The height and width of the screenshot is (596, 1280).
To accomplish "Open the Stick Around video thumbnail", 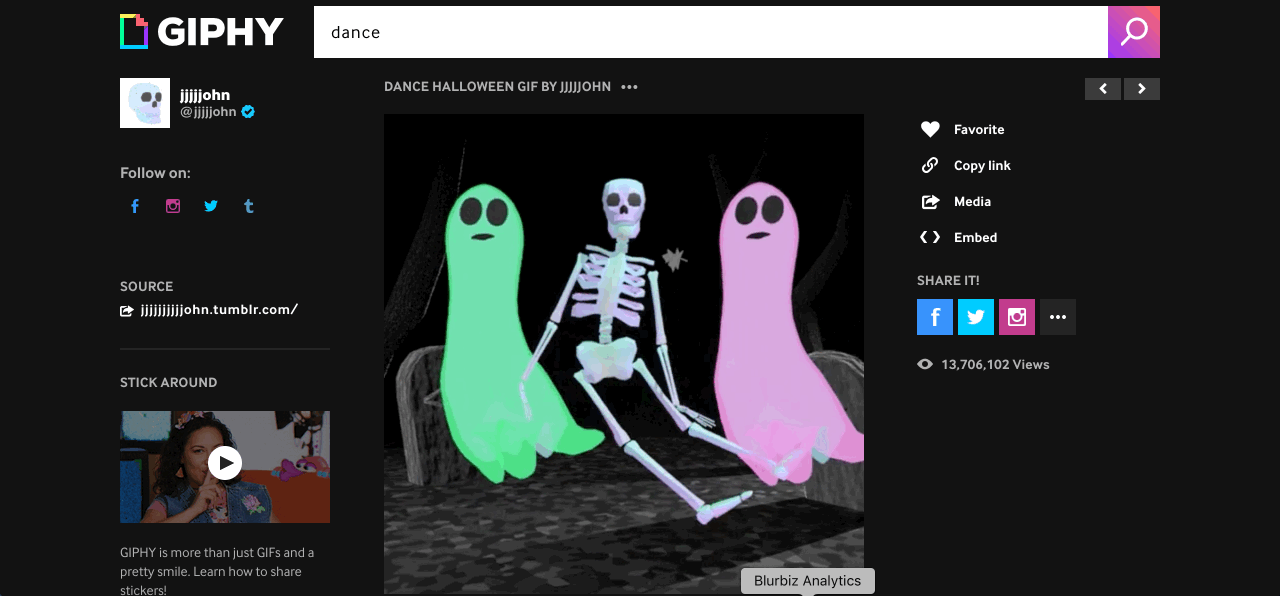I will click(225, 467).
